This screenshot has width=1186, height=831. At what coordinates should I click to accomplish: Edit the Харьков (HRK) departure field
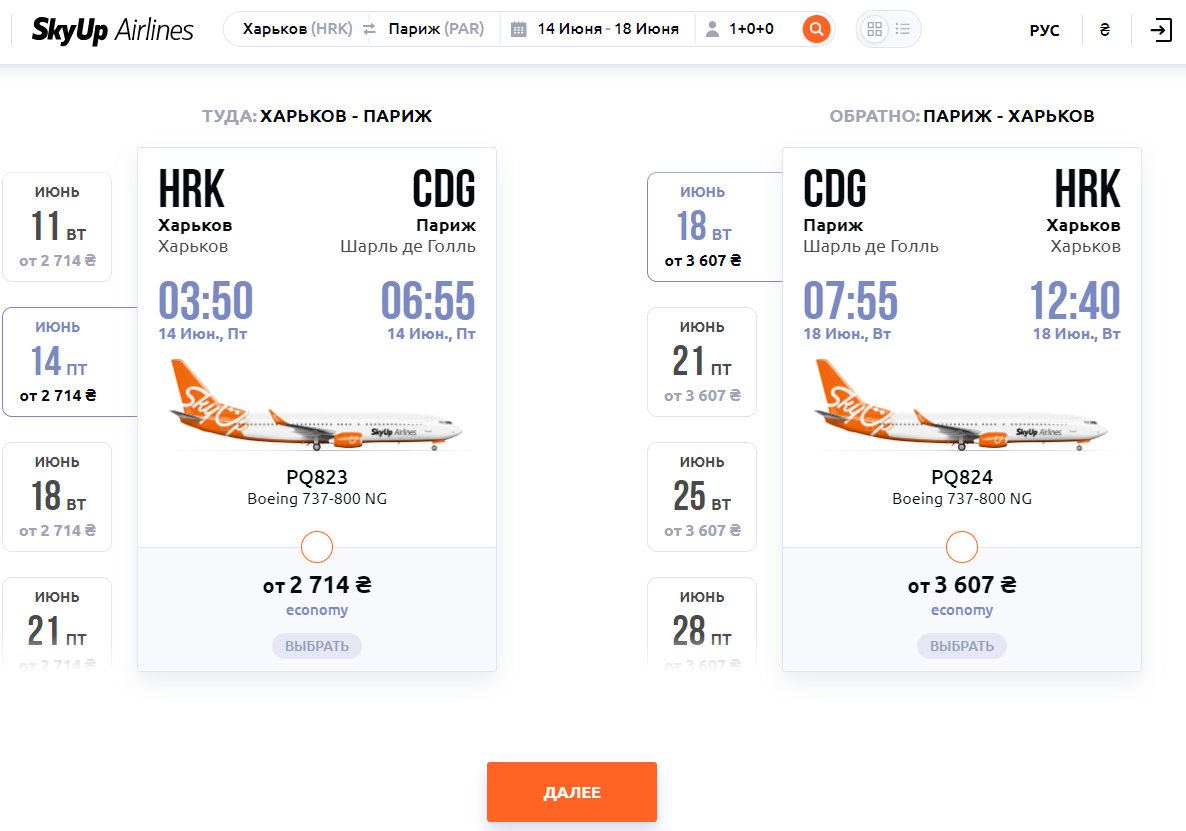297,29
